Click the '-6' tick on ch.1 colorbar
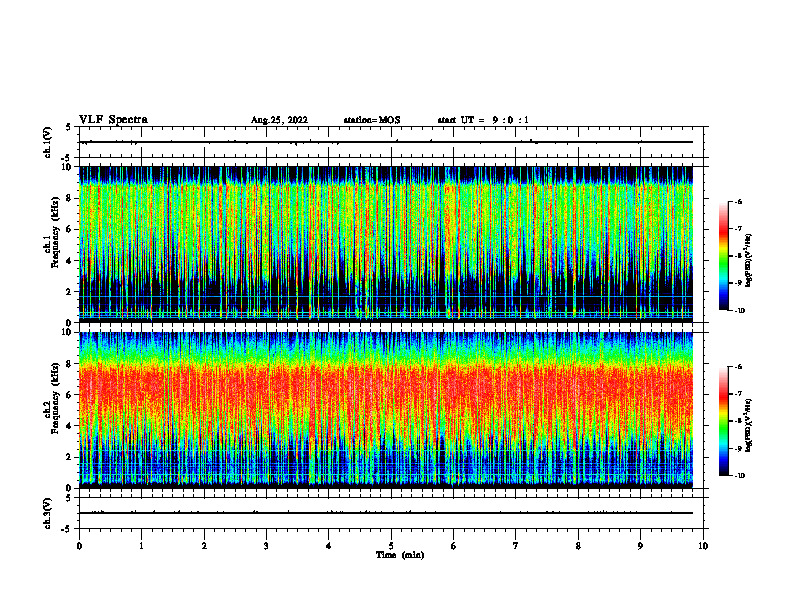 pyautogui.click(x=738, y=201)
